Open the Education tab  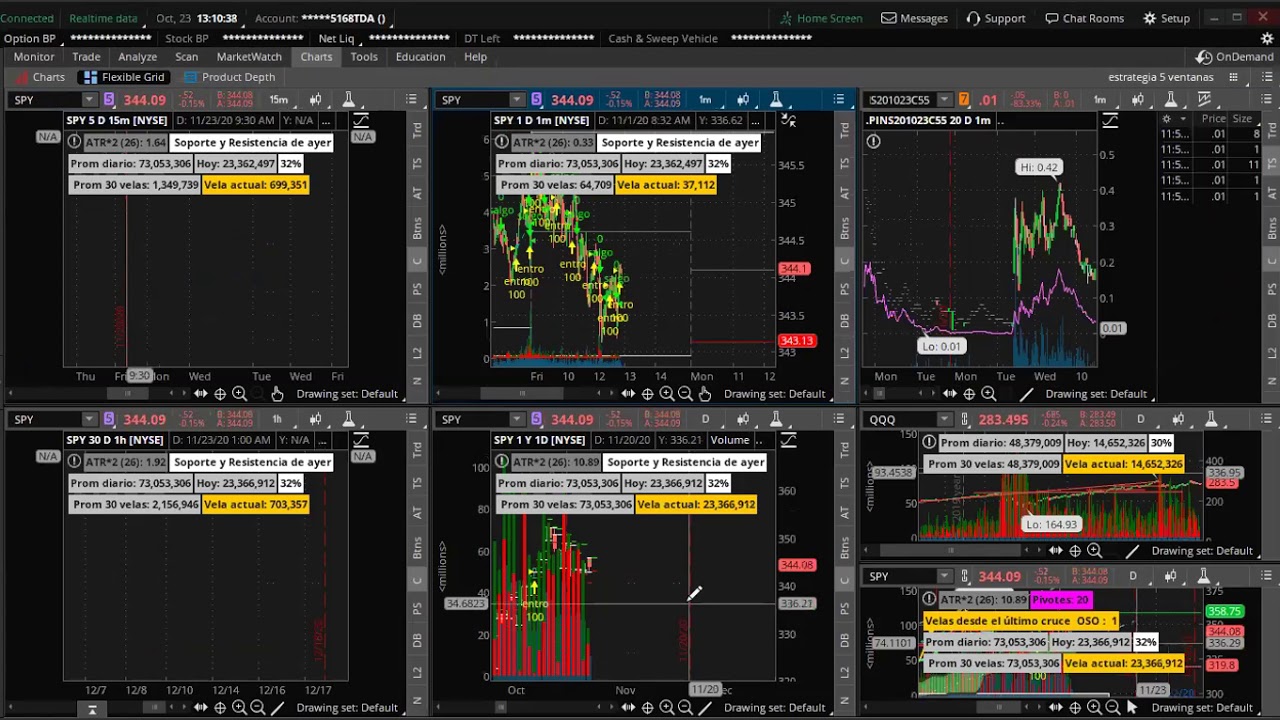pos(420,57)
